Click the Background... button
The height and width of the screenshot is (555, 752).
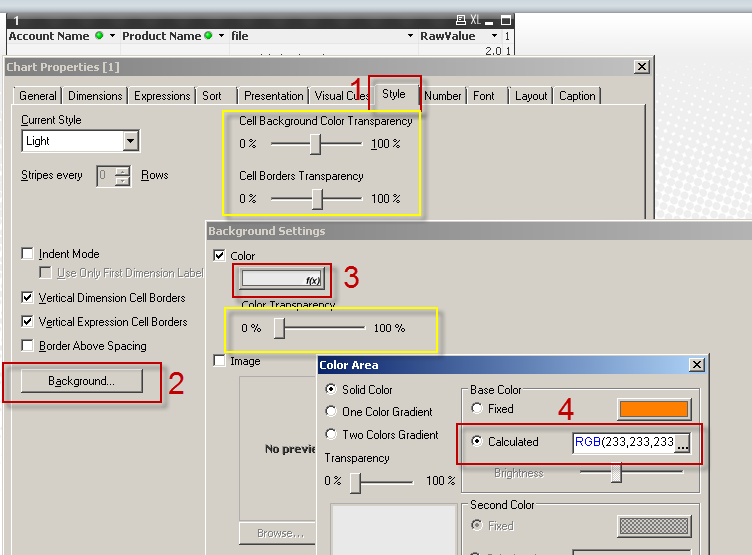click(x=82, y=381)
